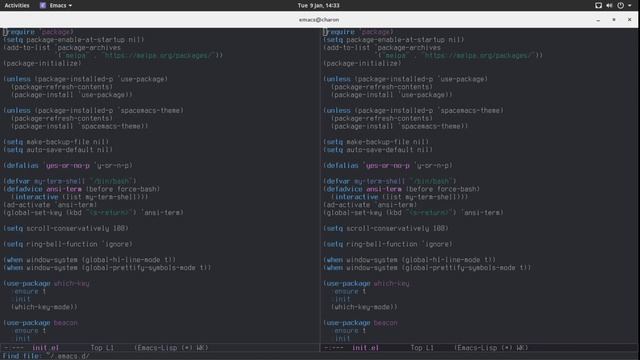Click '(package-install 'spacemacs-theme))' in left window
This screenshot has width=640, height=360.
80,126
